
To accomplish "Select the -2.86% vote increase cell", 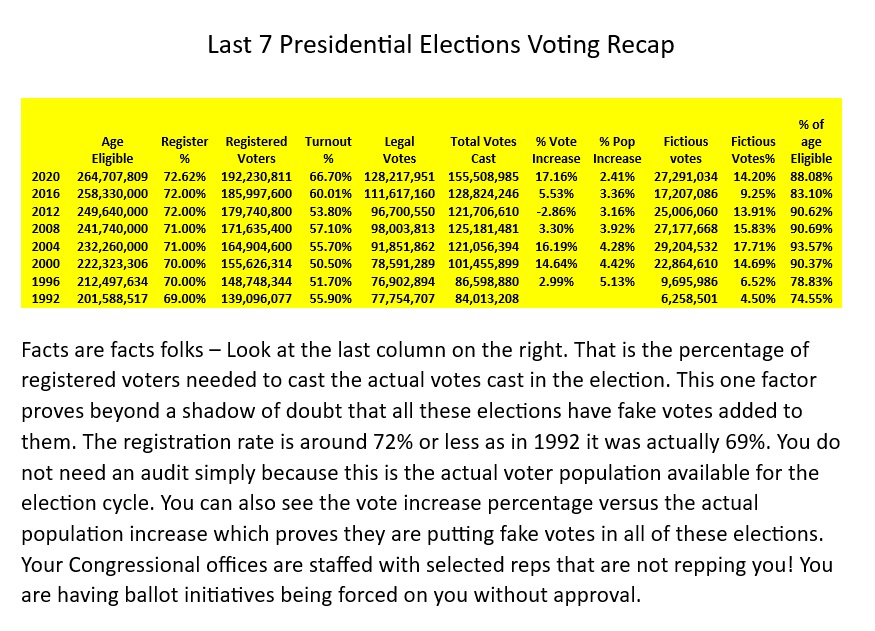I will [553, 212].
